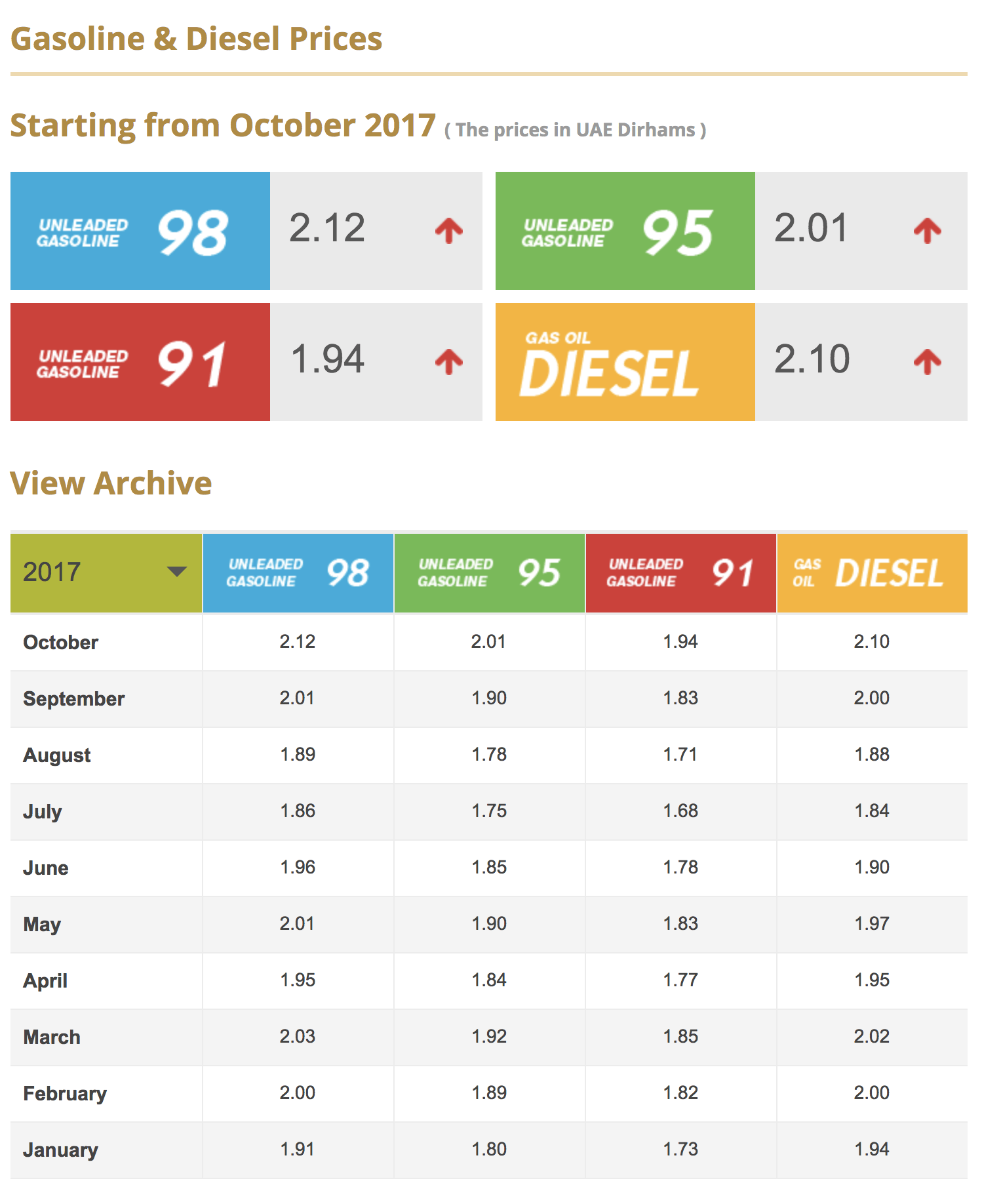The width and height of the screenshot is (982, 1204).
Task: Select the Unleaded 98 column header
Action: tap(297, 571)
